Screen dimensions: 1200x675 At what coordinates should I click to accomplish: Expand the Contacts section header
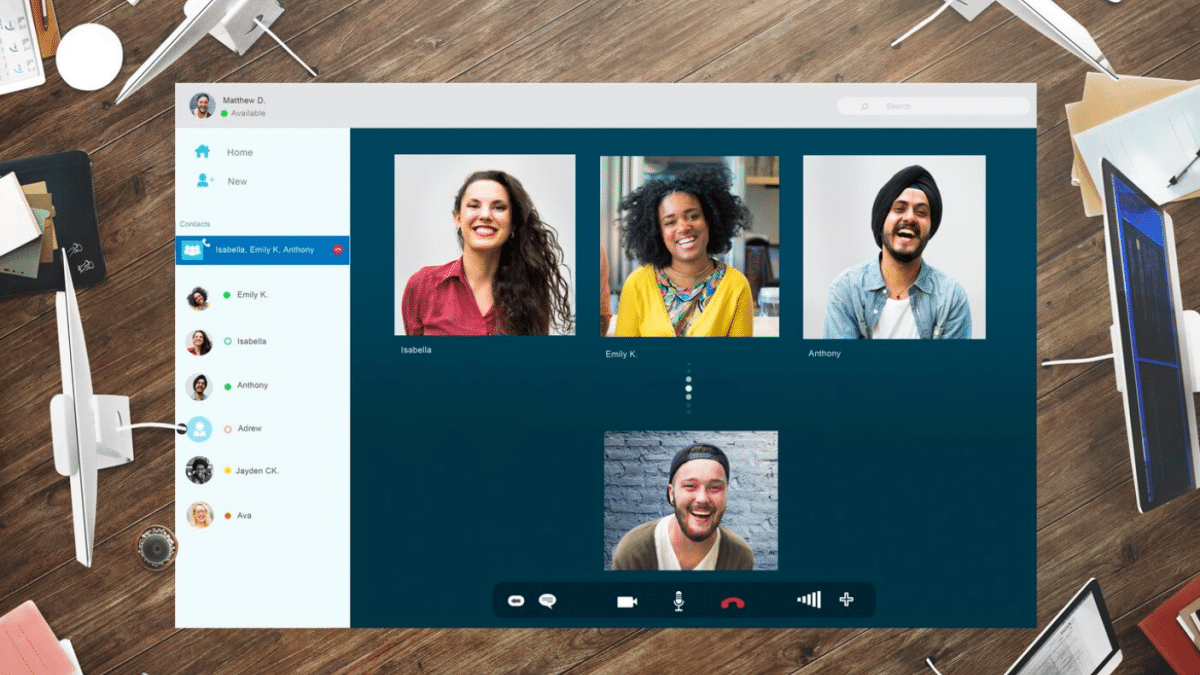point(194,224)
